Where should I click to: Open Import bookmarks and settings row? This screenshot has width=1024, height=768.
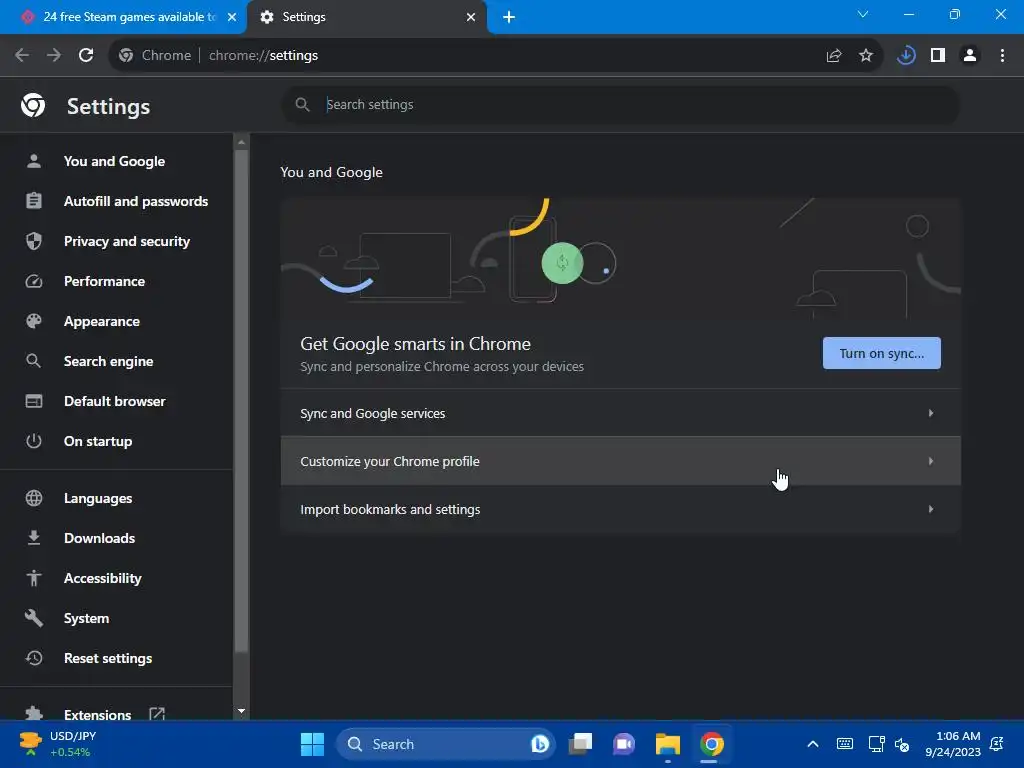[620, 509]
